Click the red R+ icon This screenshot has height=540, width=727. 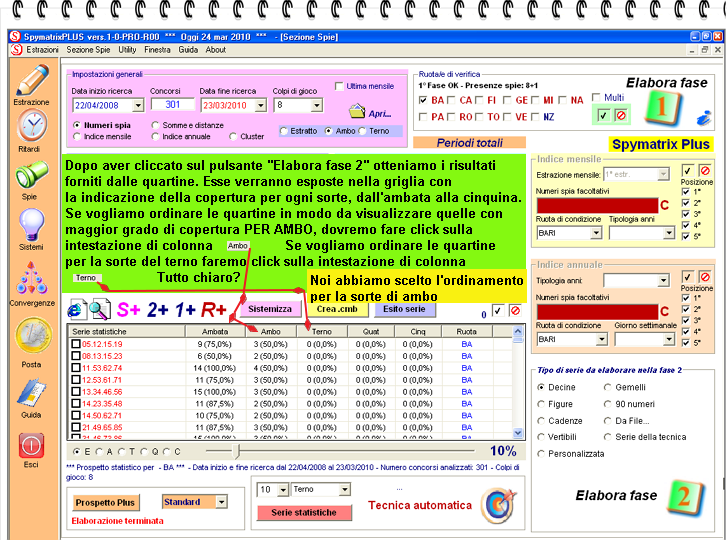(213, 310)
